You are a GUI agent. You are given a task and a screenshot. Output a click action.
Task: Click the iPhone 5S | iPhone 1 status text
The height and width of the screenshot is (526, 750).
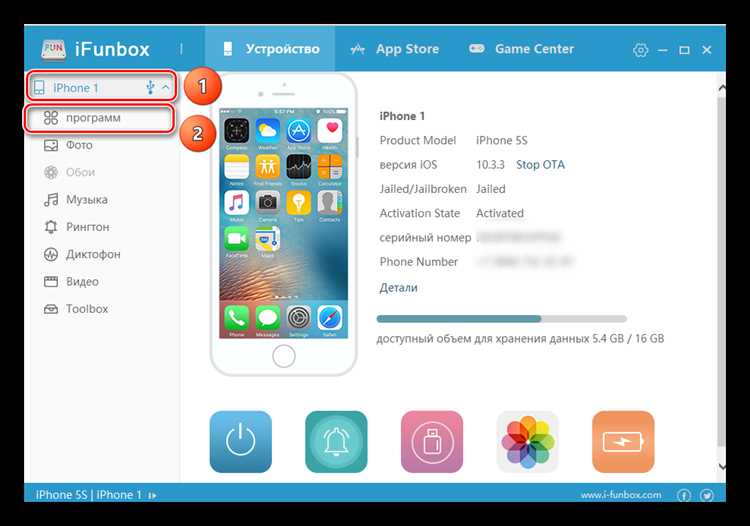89,495
